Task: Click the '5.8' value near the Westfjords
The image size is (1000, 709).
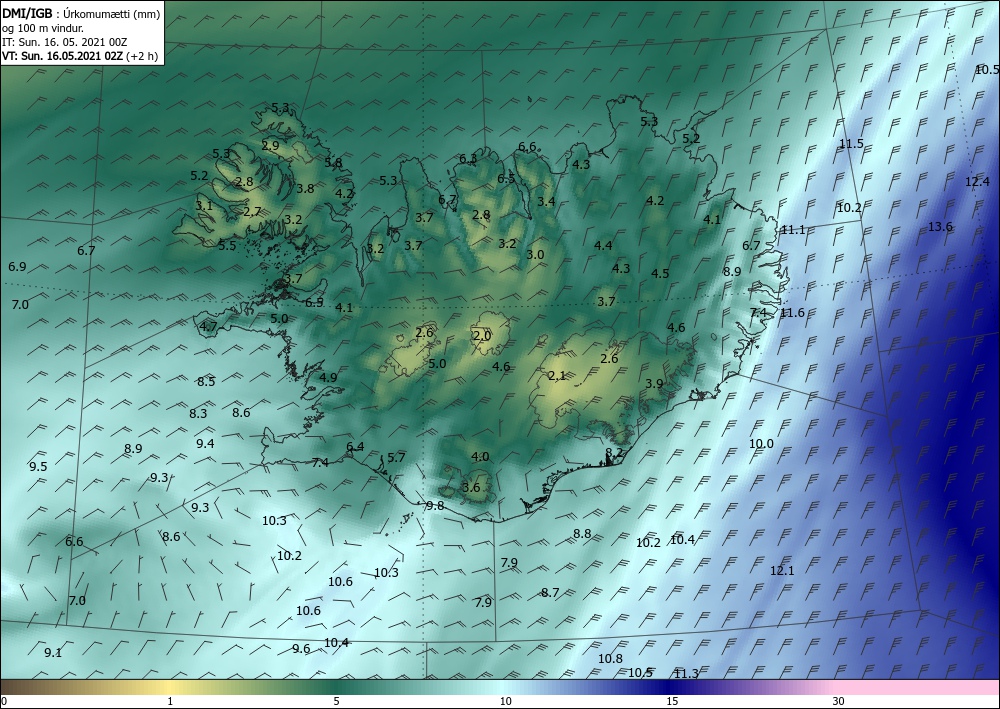Action: point(333,163)
